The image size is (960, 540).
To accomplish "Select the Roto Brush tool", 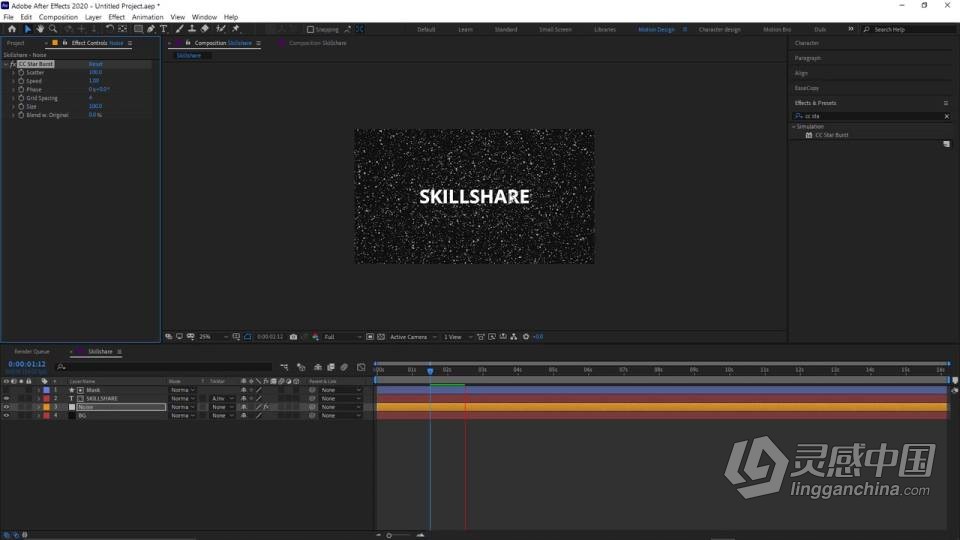I will coord(220,29).
